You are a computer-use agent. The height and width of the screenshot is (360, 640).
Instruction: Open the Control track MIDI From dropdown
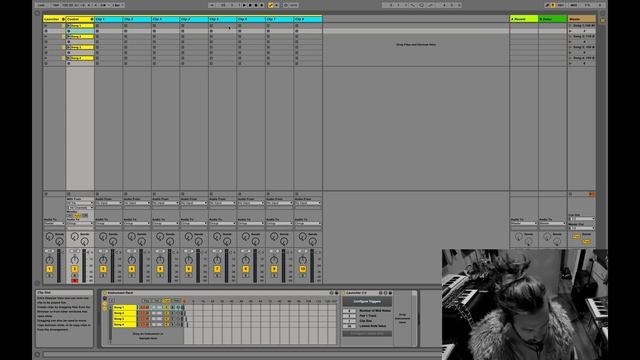[80, 203]
